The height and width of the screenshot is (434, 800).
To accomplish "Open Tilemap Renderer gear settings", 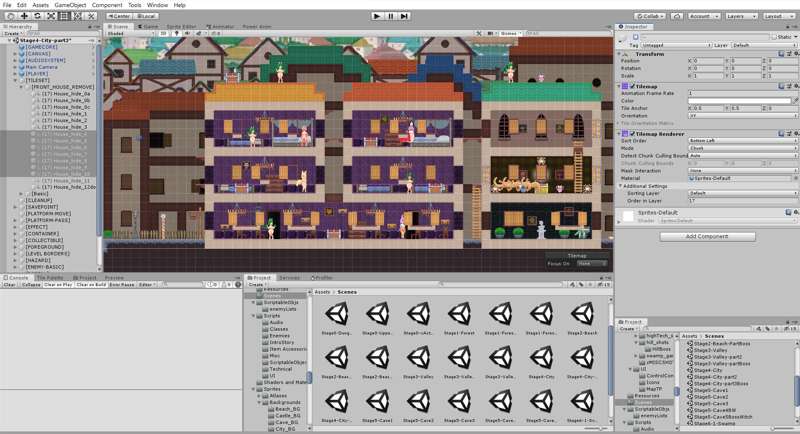I will (x=796, y=134).
